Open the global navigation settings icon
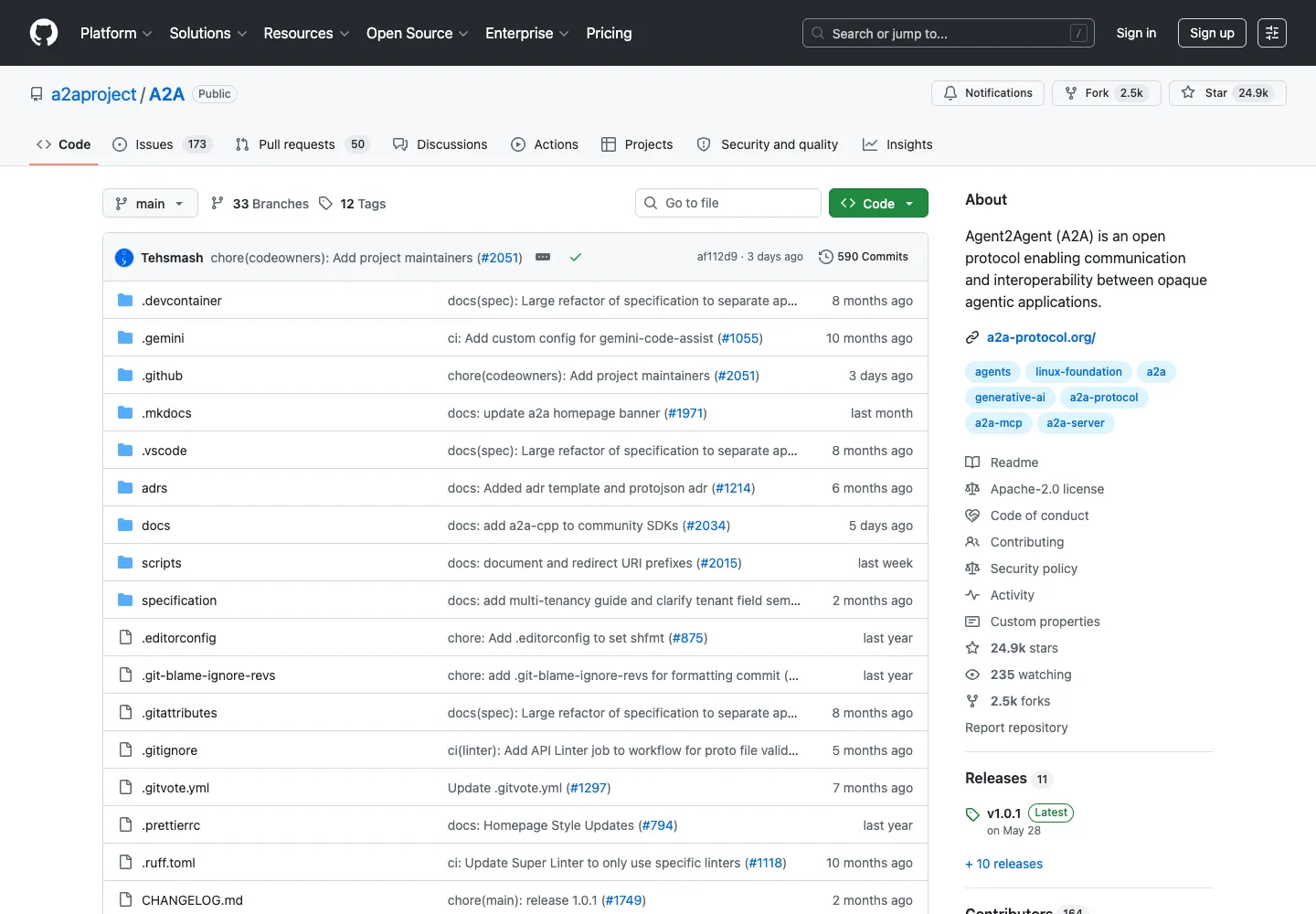This screenshot has width=1316, height=914. click(1272, 33)
